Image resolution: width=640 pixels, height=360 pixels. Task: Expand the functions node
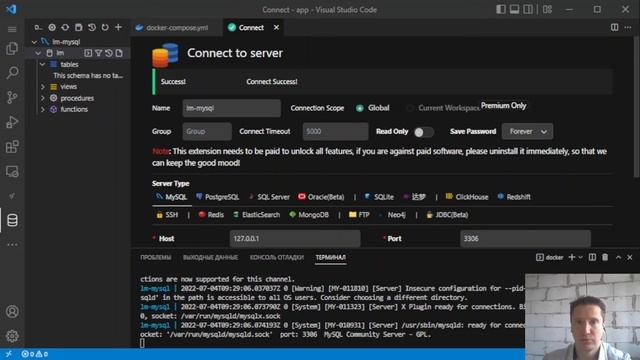(x=42, y=109)
